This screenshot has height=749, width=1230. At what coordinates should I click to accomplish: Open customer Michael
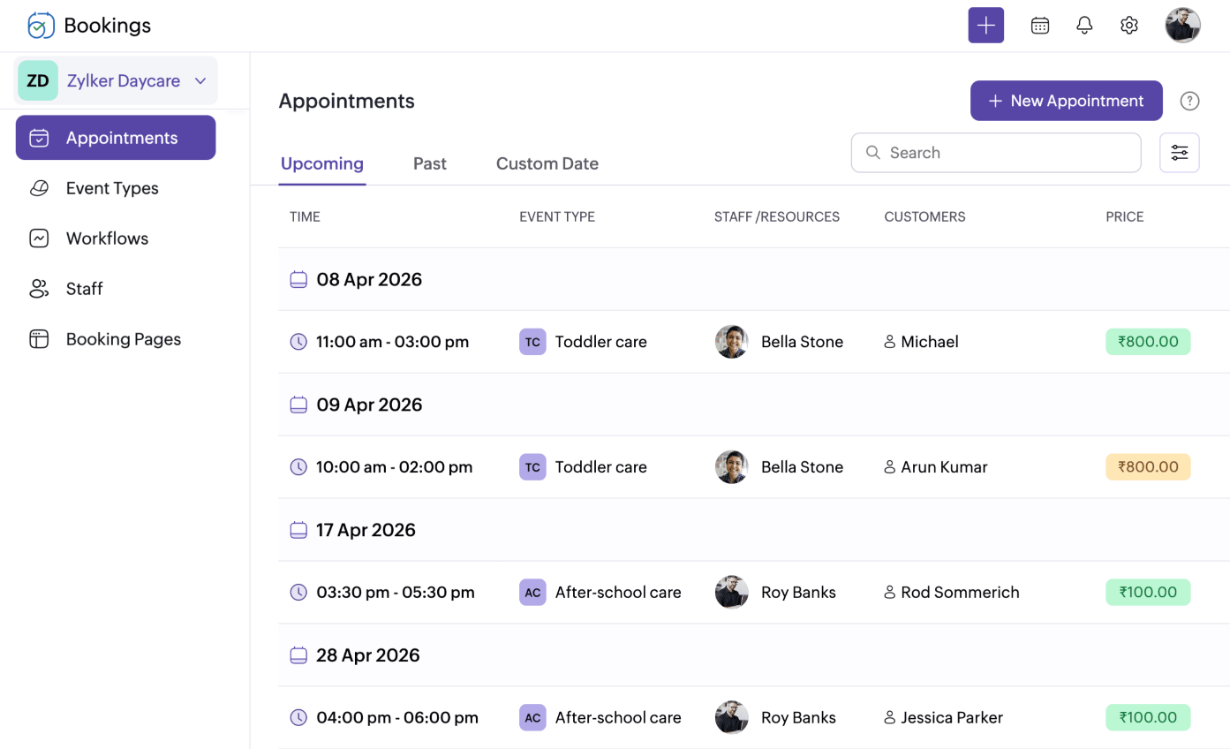[929, 342]
